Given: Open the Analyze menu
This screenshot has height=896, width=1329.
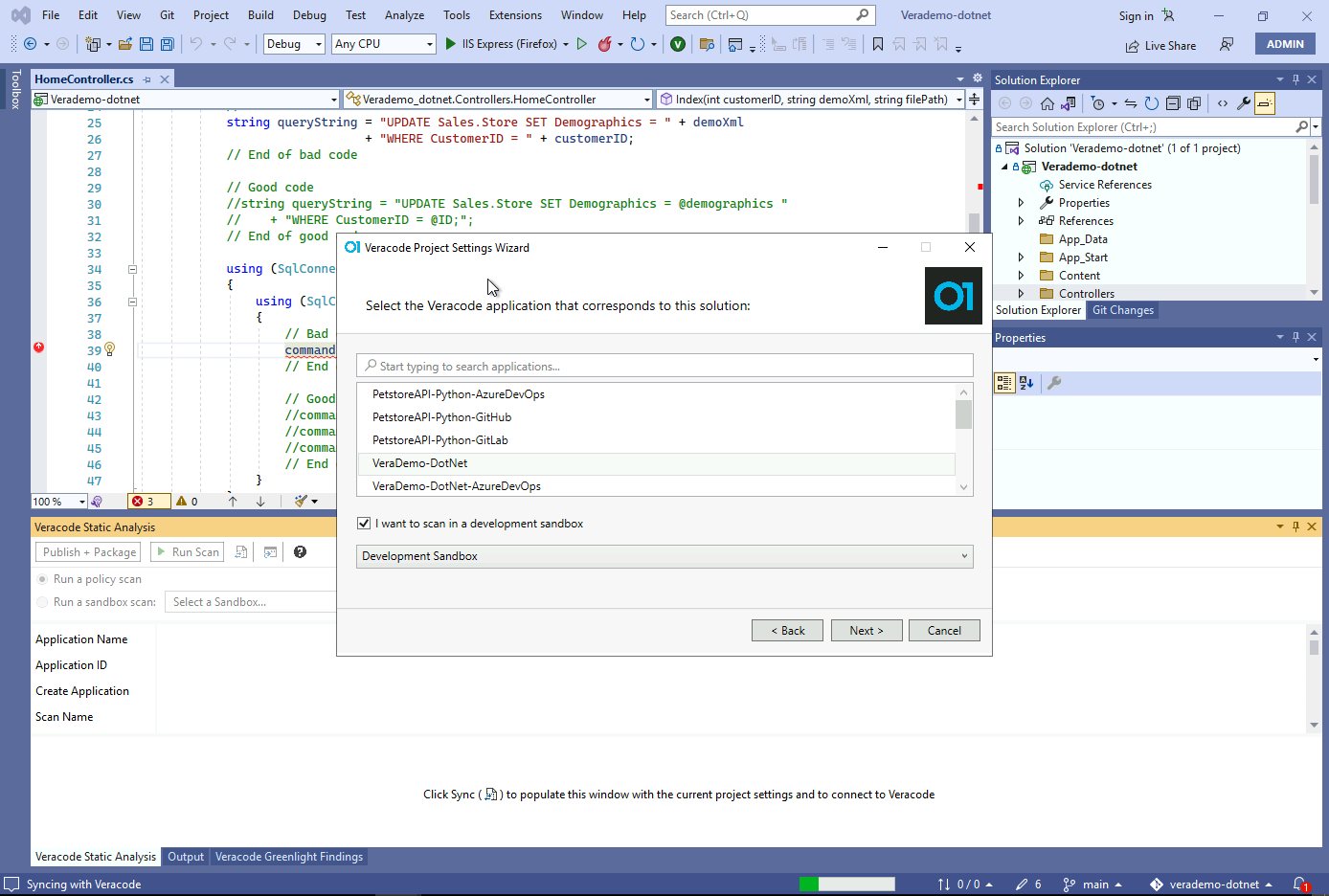Looking at the screenshot, I should pyautogui.click(x=404, y=15).
